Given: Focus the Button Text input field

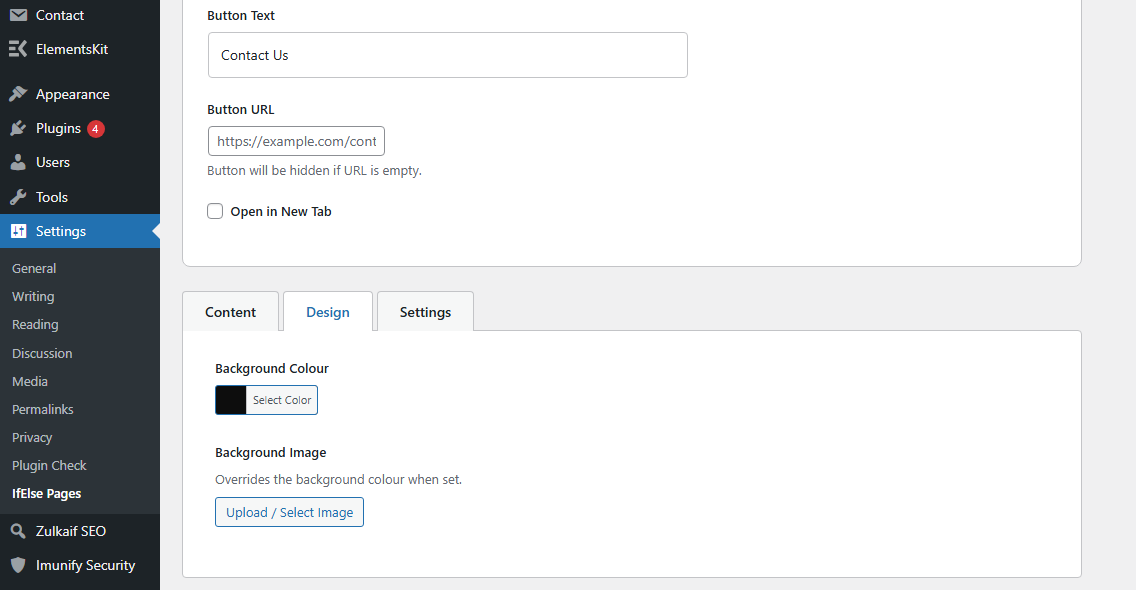Looking at the screenshot, I should click(x=447, y=55).
